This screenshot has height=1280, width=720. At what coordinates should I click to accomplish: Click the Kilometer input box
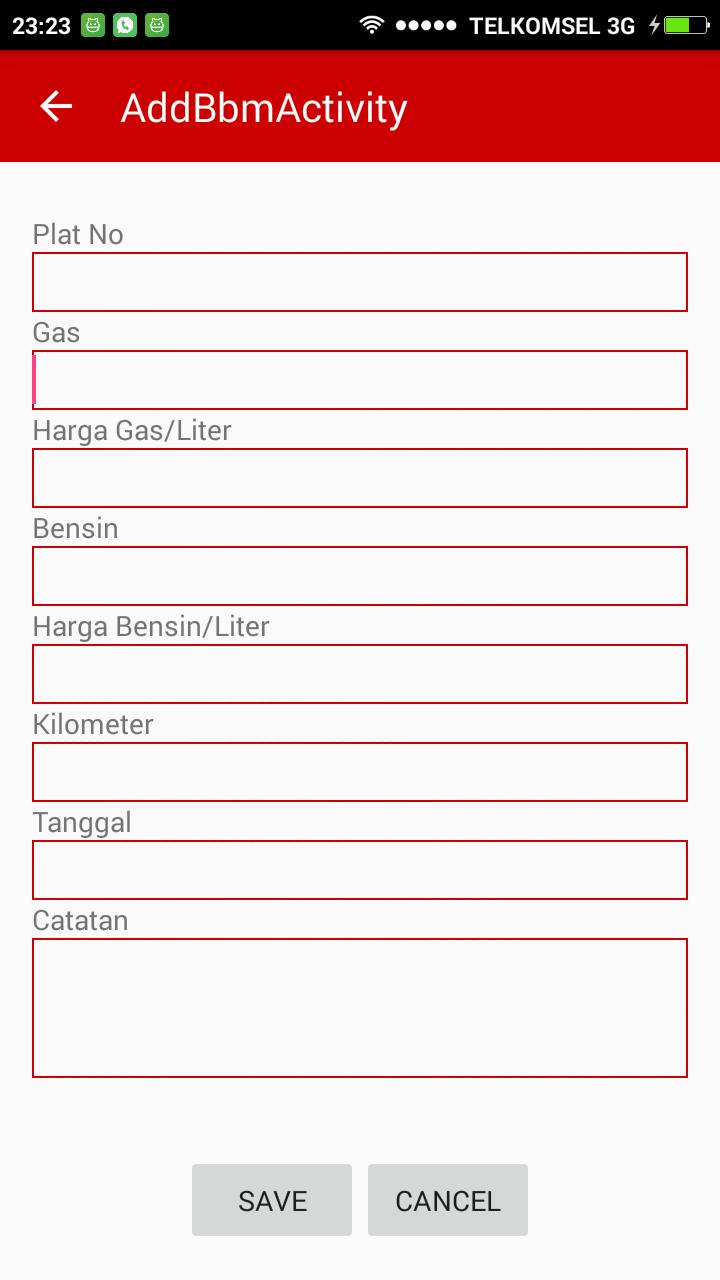(x=360, y=772)
